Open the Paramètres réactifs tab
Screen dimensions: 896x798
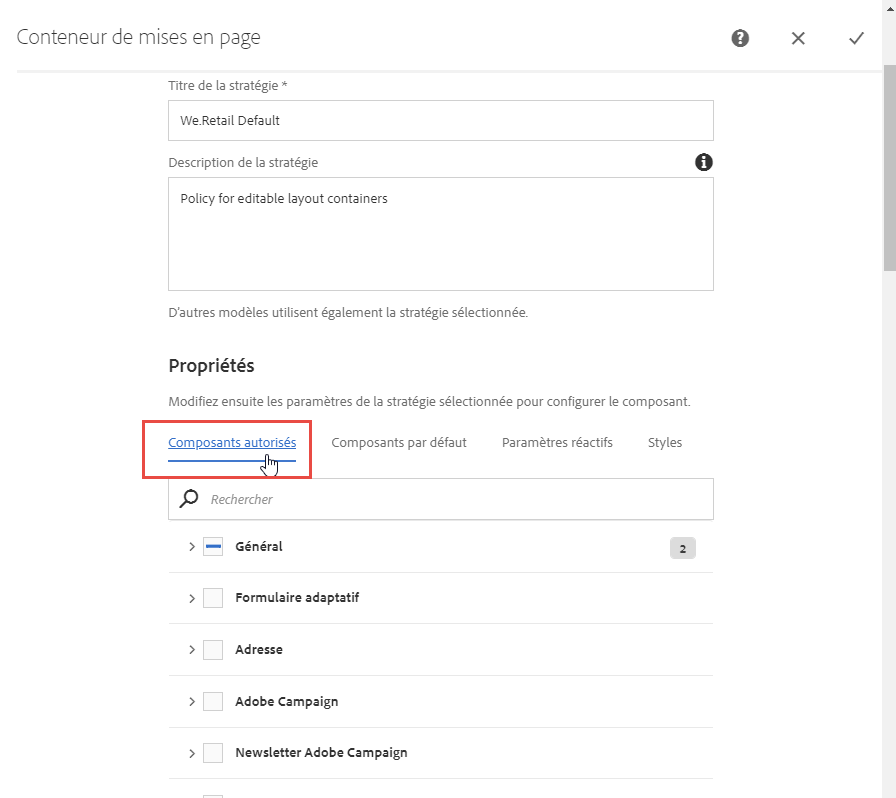pyautogui.click(x=557, y=442)
